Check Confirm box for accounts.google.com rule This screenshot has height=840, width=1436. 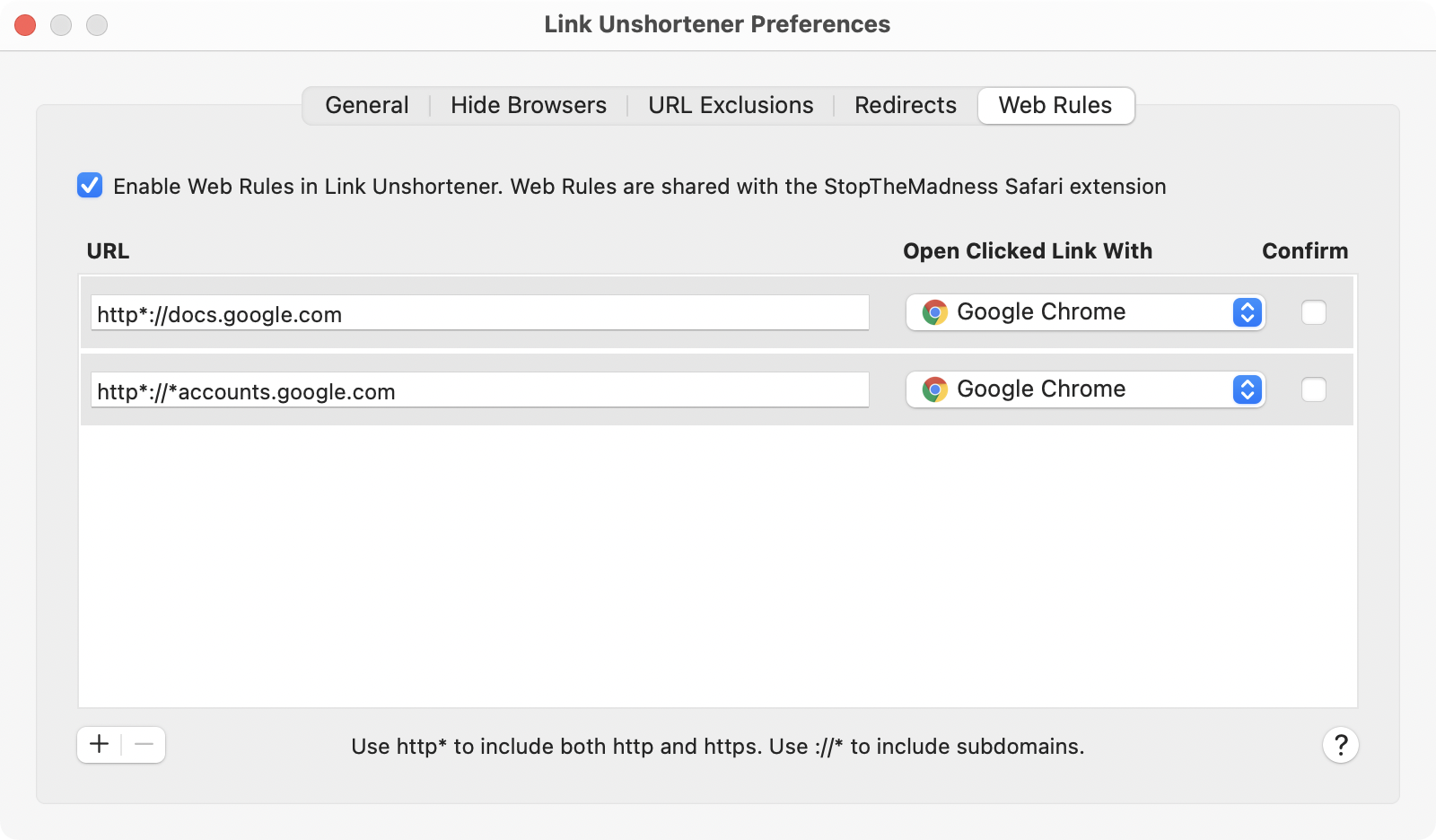click(1313, 389)
